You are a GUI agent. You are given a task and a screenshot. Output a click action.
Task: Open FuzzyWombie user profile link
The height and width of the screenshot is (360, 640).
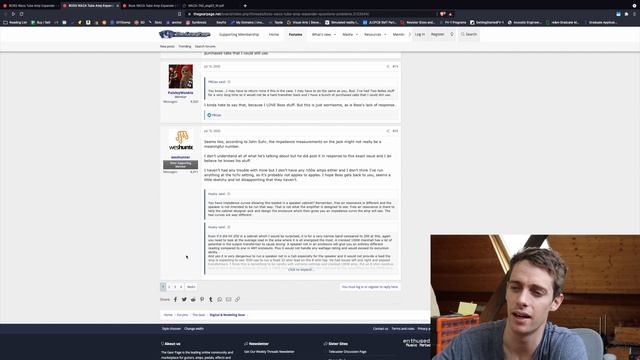pyautogui.click(x=180, y=93)
